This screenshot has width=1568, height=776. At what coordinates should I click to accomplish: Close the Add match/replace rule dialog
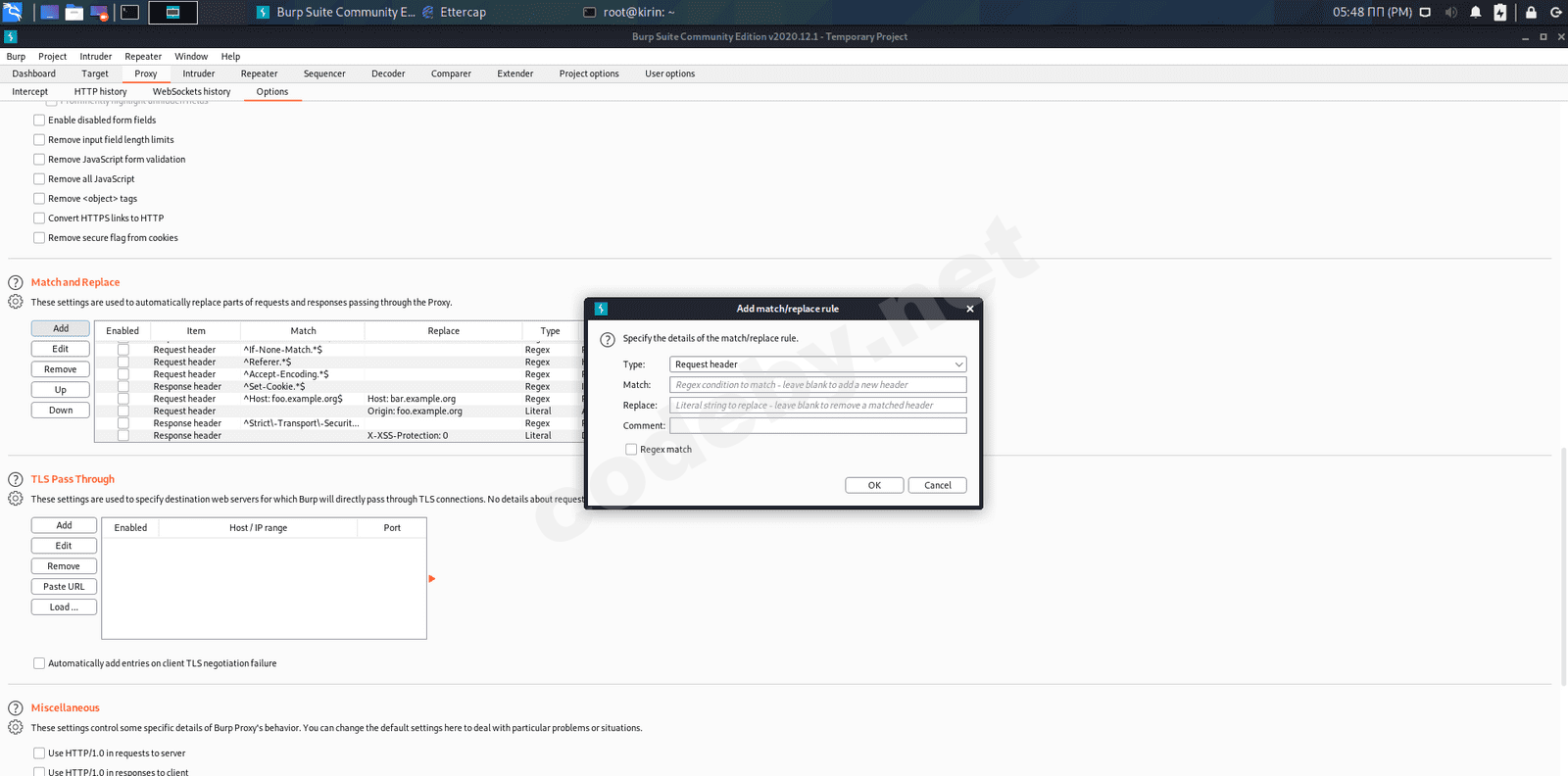[x=970, y=309]
